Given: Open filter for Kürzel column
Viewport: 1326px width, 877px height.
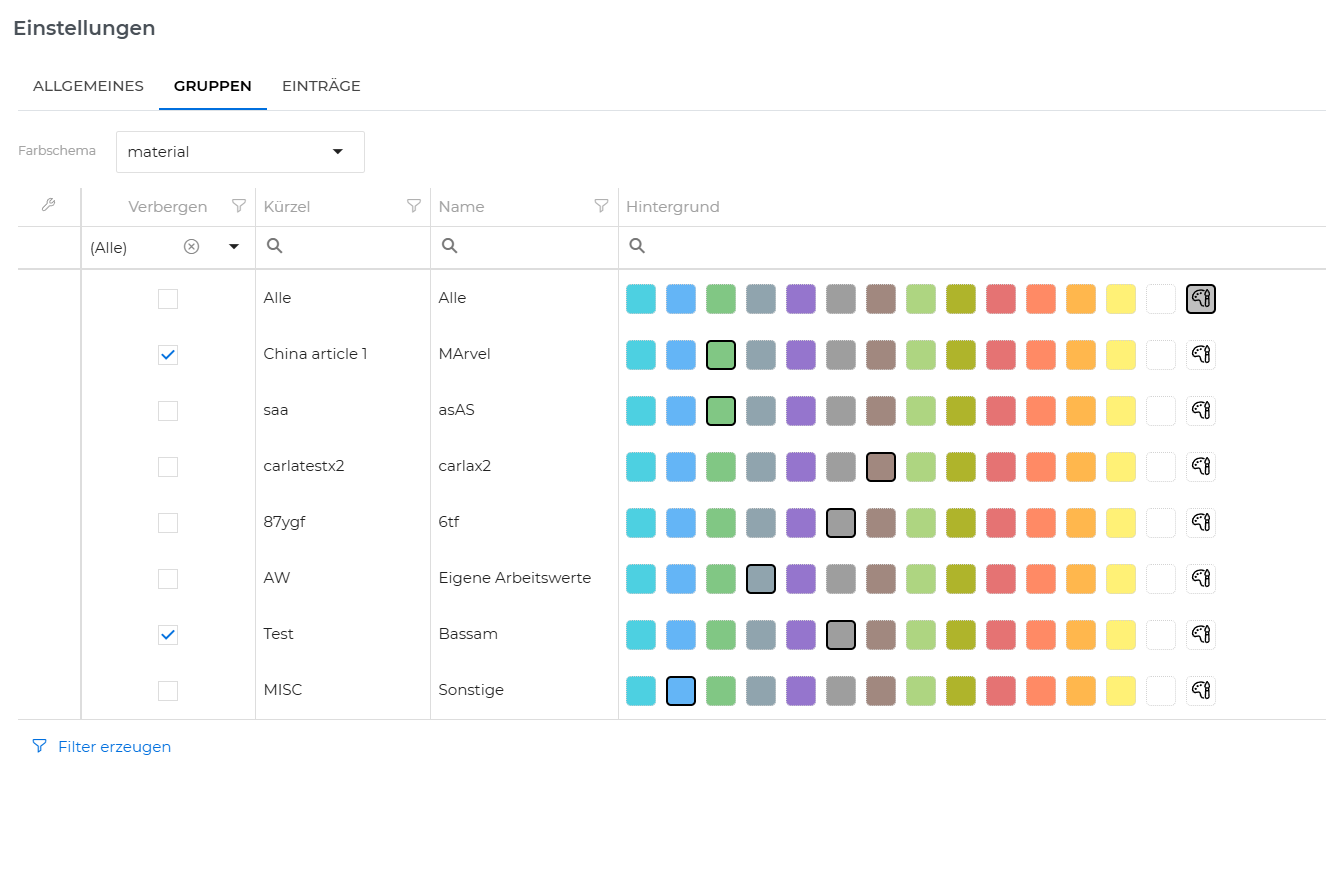Looking at the screenshot, I should [413, 206].
